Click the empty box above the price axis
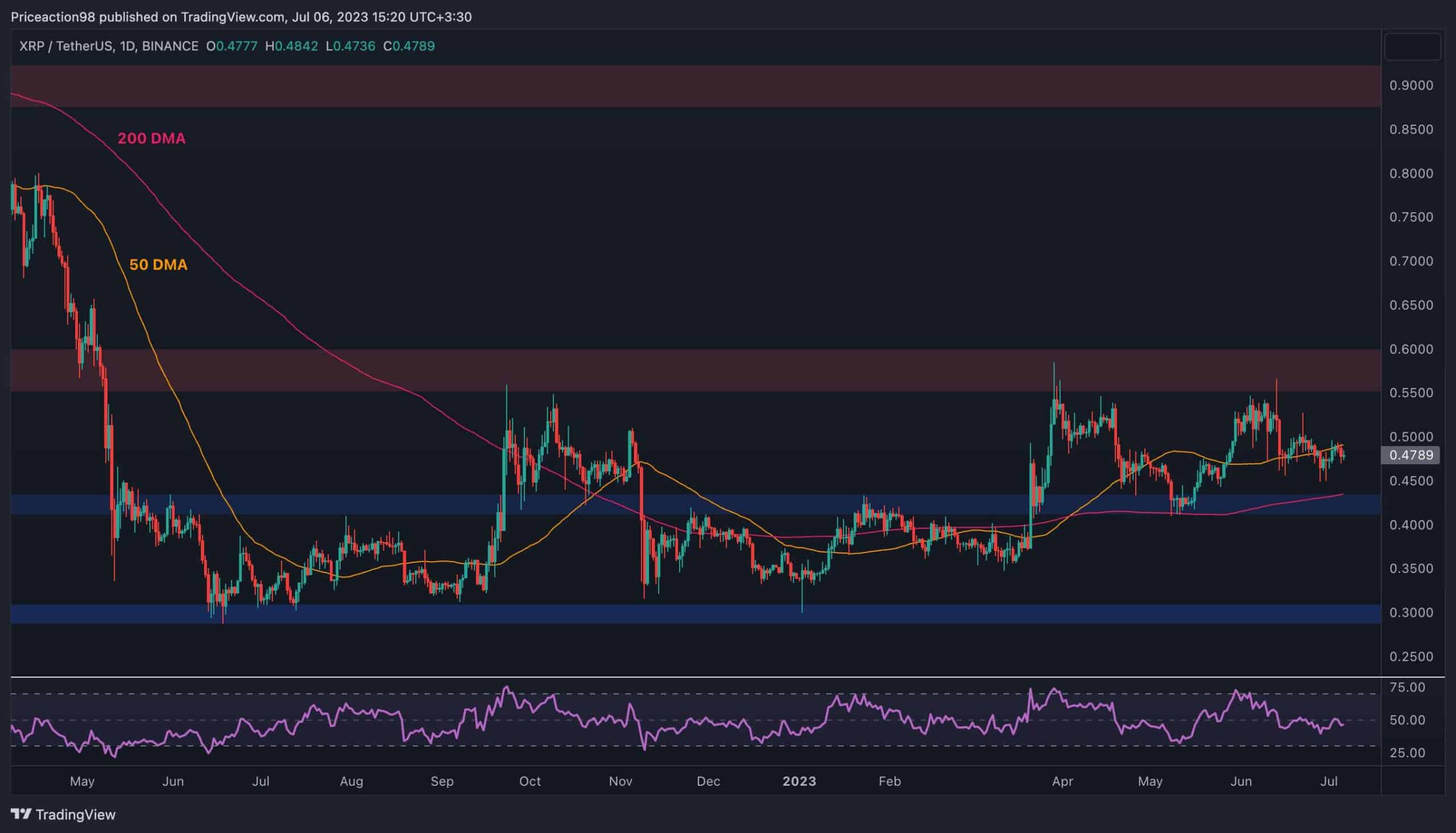This screenshot has height=833, width=1456. tap(1412, 46)
